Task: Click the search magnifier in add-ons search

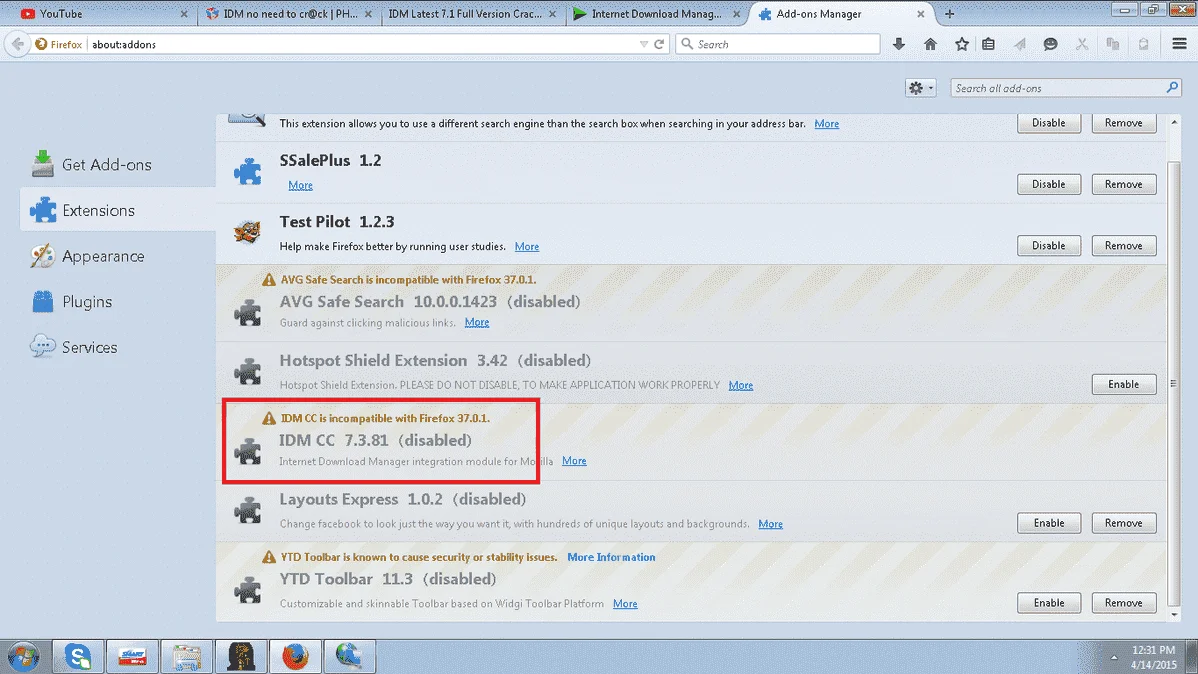Action: pos(1172,88)
